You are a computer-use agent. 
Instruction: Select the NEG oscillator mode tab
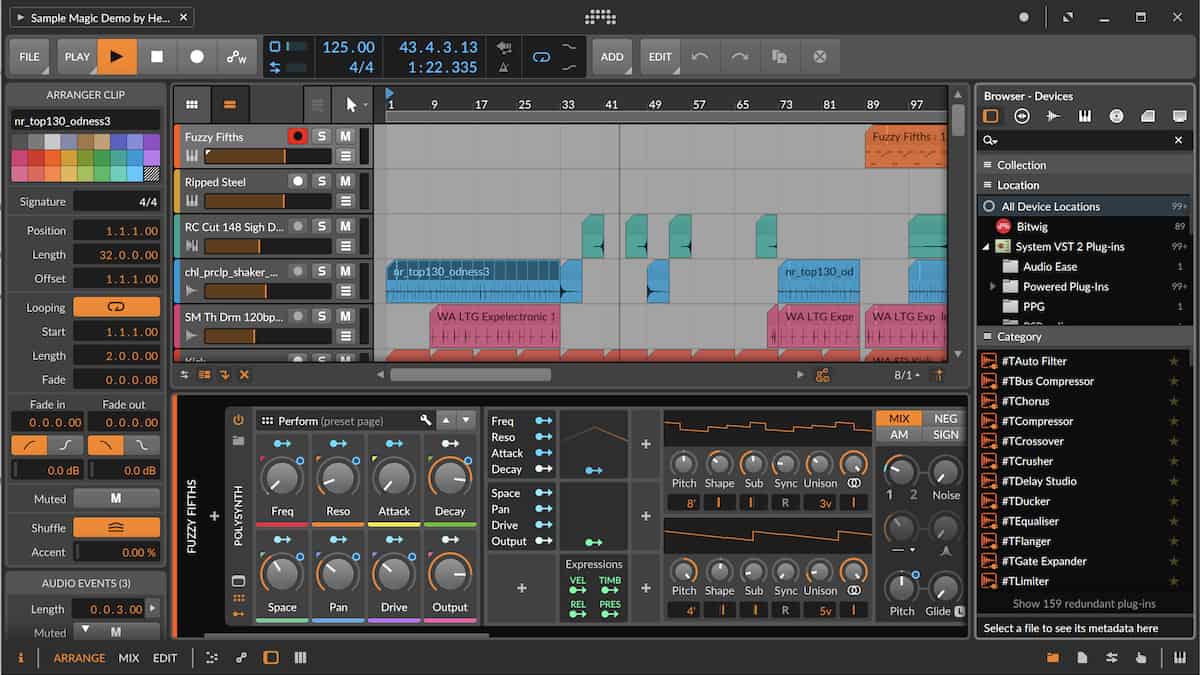(945, 419)
